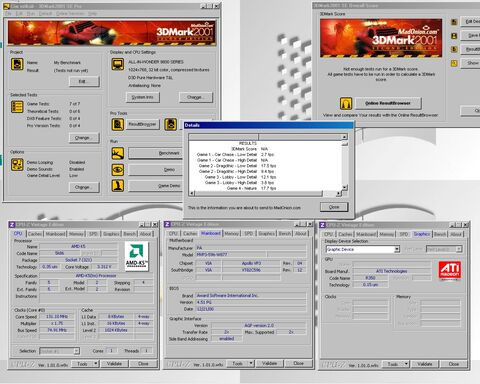Click the Benchmark run icon

118,153
